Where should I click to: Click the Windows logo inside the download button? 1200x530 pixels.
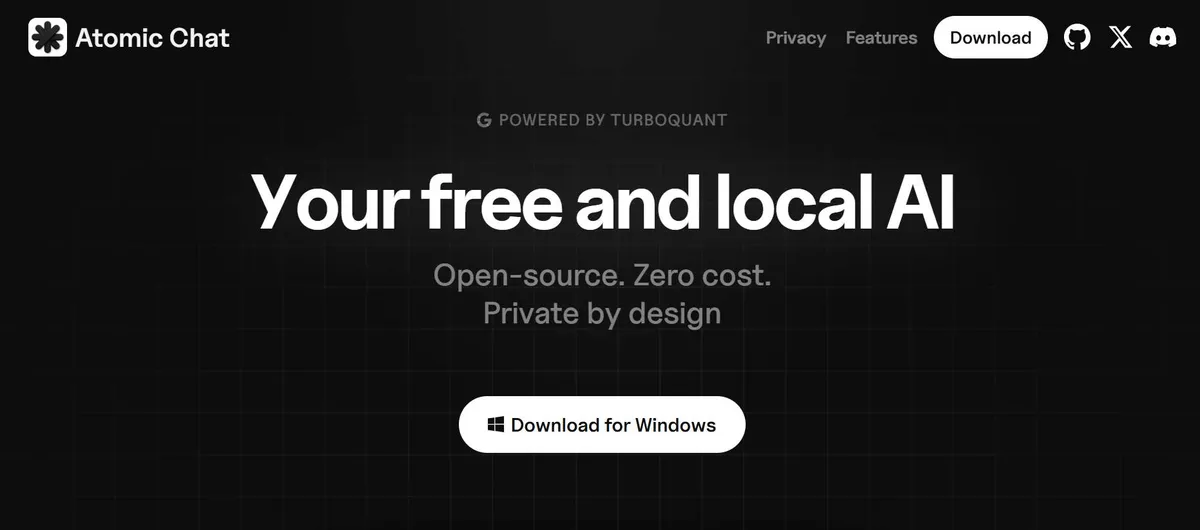coord(496,425)
